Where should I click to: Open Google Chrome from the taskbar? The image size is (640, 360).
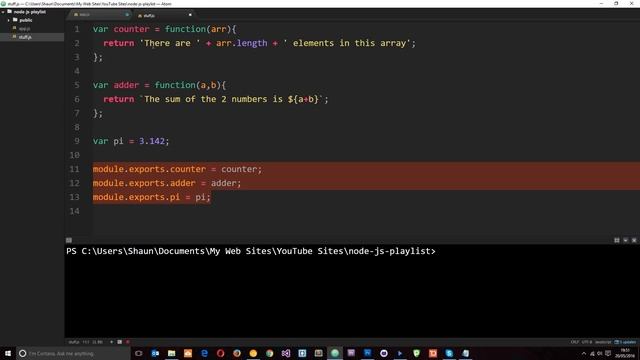269,353
